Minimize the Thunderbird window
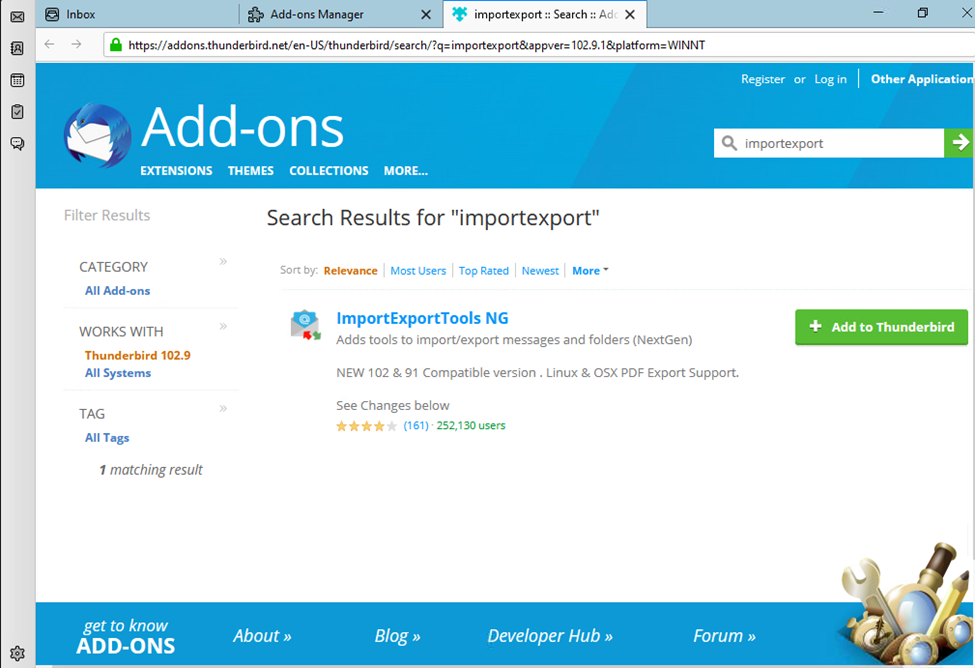This screenshot has height=668, width=975. coord(879,12)
